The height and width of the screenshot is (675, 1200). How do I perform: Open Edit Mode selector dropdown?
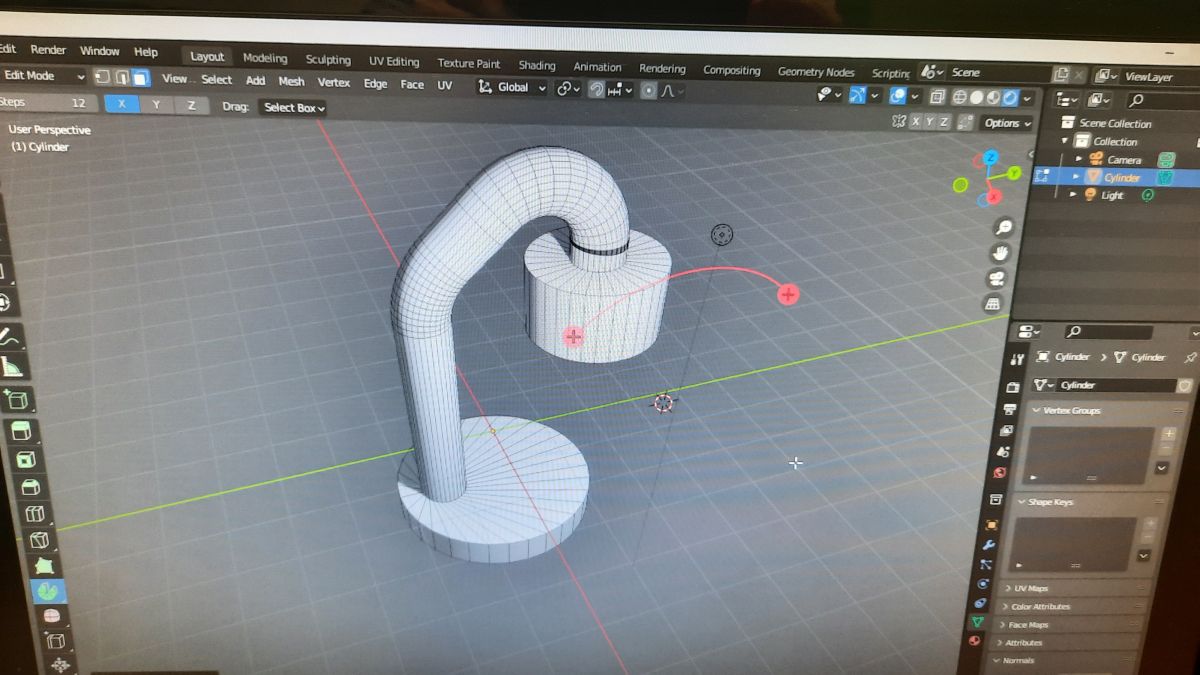coord(42,76)
